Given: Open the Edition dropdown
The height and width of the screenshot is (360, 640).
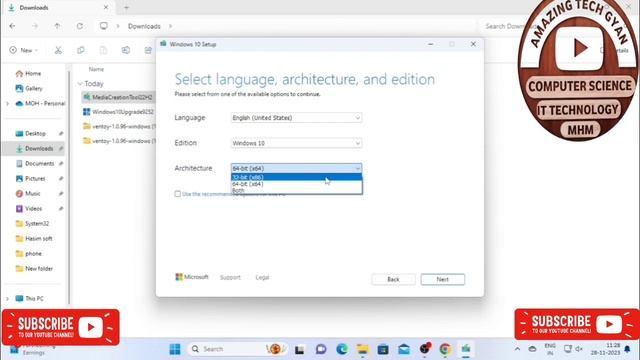Looking at the screenshot, I should coord(296,143).
